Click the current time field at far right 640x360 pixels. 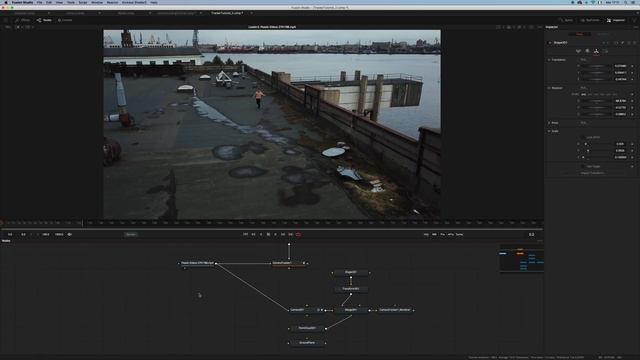(531, 235)
